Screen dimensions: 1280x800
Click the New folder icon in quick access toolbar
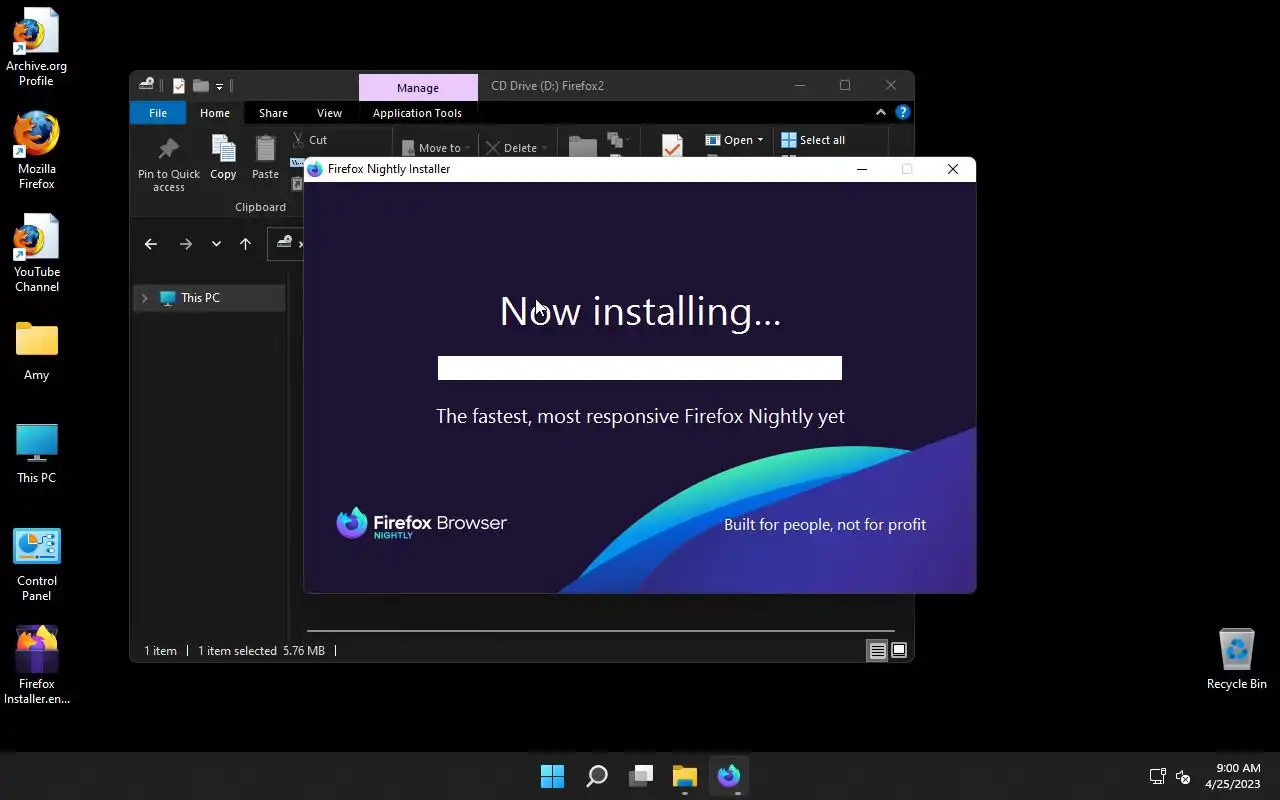(x=201, y=86)
